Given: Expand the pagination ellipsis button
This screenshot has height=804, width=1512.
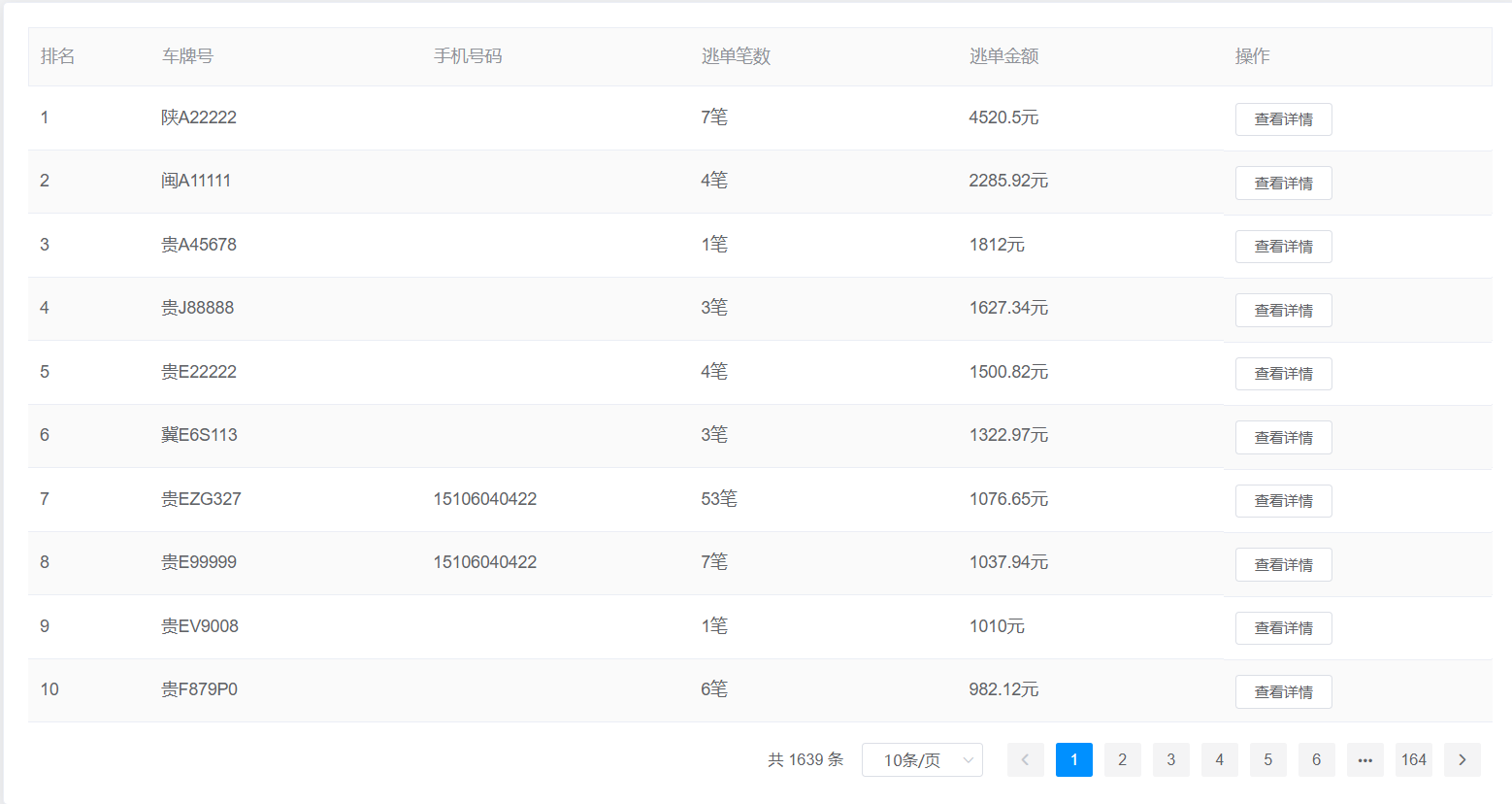Looking at the screenshot, I should [x=1364, y=759].
